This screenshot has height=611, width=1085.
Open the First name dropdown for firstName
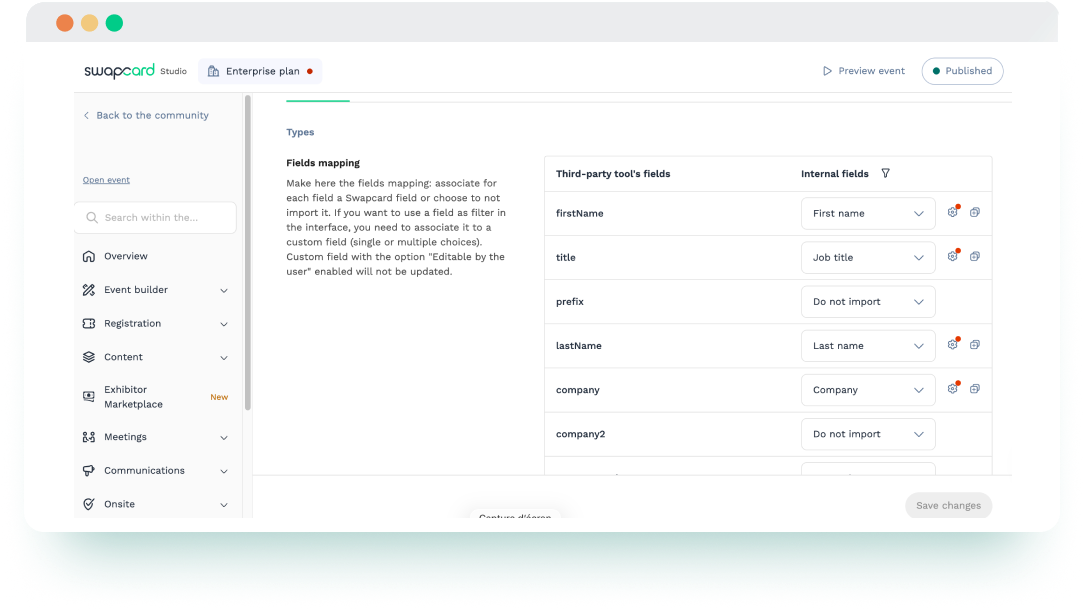[867, 213]
